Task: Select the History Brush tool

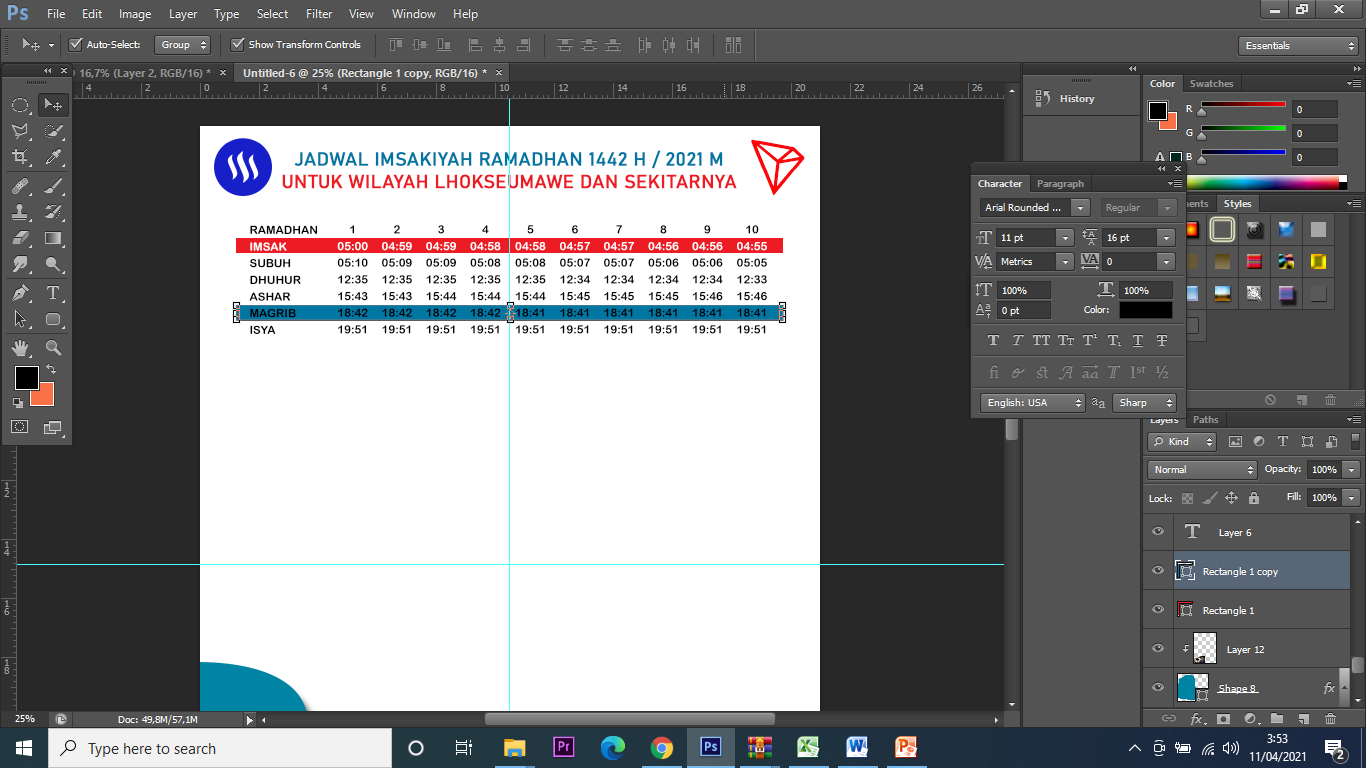Action: pos(54,212)
